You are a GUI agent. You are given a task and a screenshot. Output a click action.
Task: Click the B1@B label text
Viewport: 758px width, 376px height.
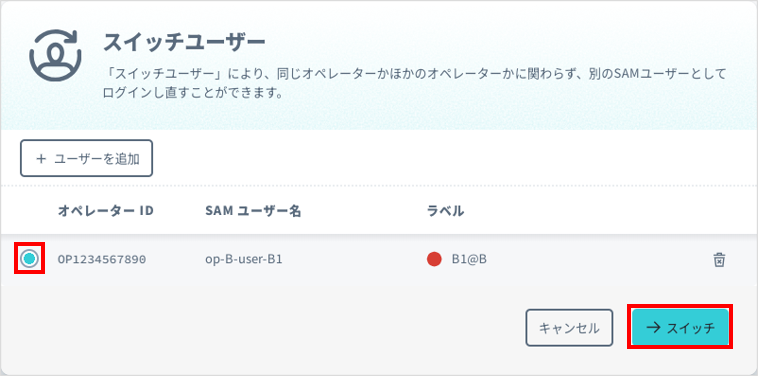point(469,260)
